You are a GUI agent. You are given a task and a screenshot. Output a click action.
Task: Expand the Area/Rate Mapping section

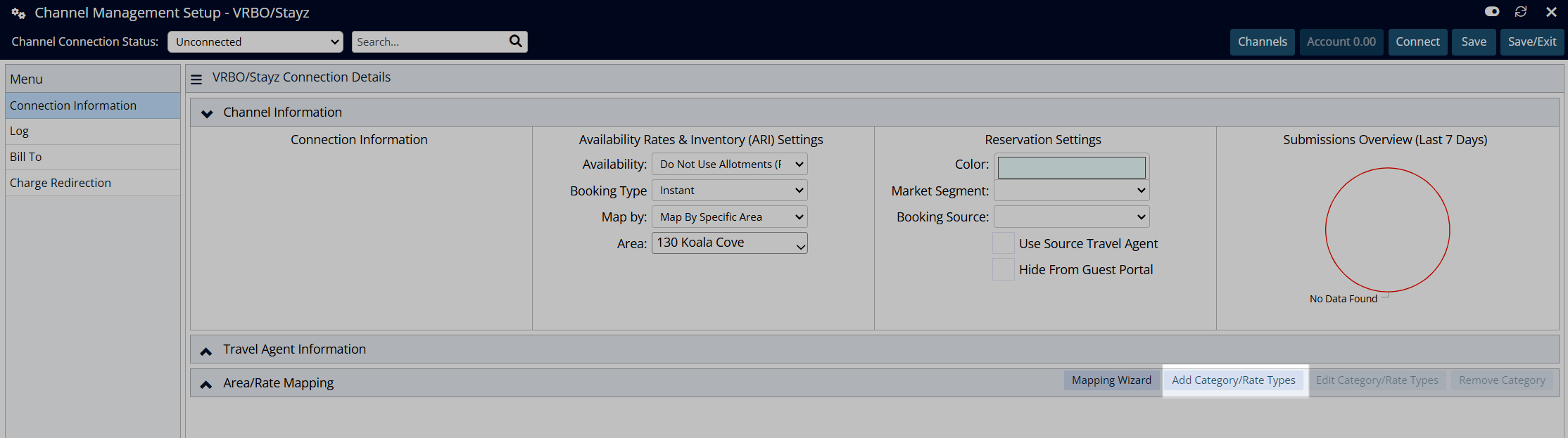tap(206, 384)
